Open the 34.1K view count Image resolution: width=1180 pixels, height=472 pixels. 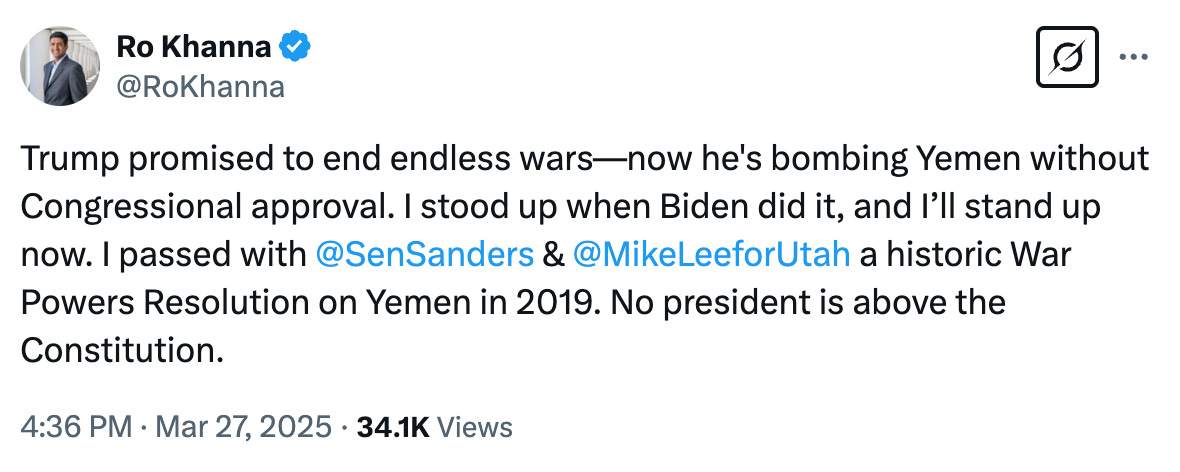392,428
